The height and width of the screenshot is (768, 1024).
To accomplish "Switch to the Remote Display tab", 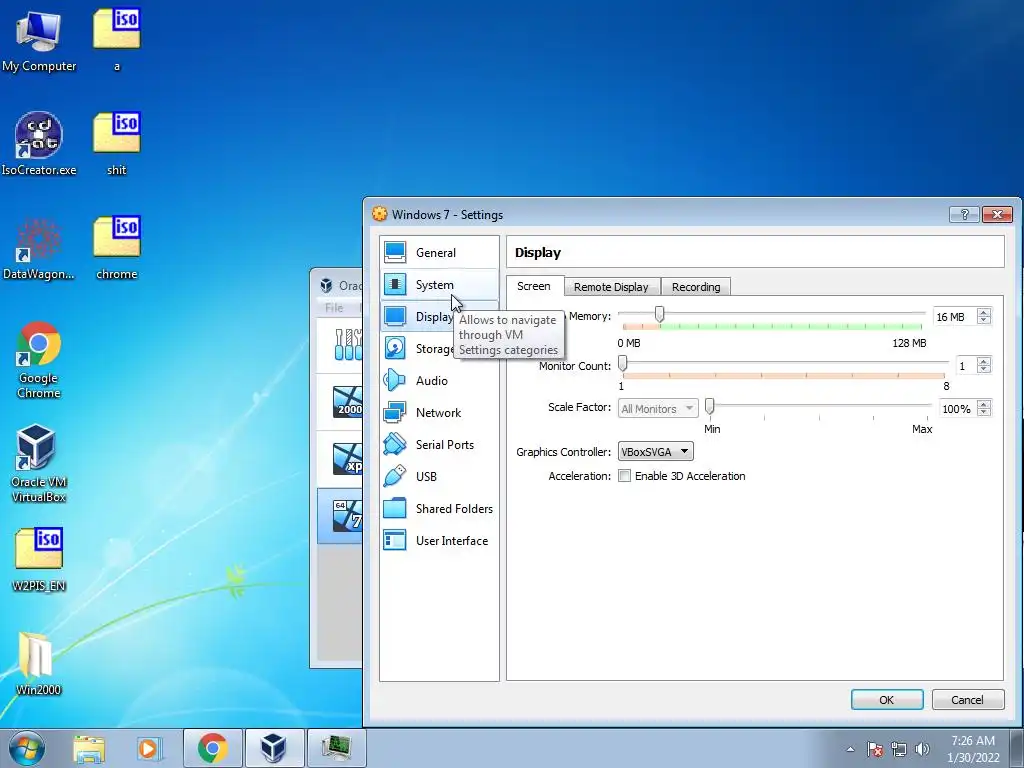I will [611, 287].
